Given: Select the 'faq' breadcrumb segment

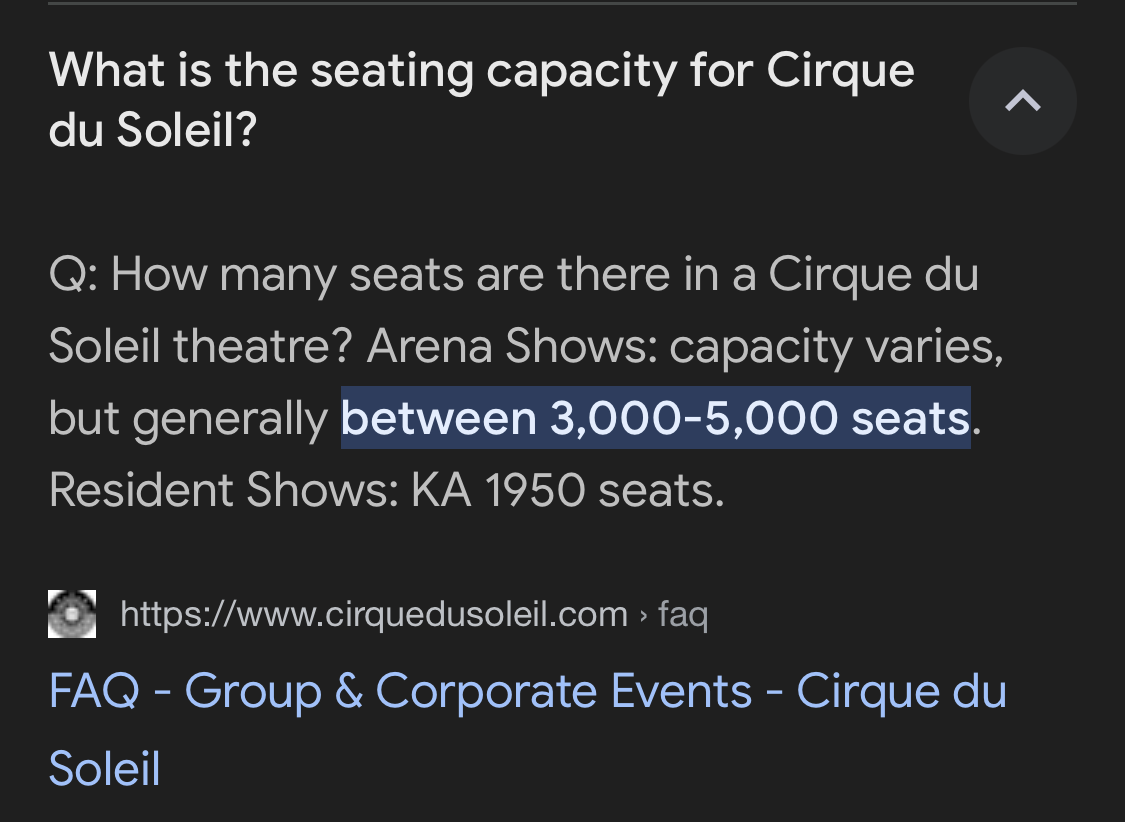Looking at the screenshot, I should pyautogui.click(x=683, y=615).
